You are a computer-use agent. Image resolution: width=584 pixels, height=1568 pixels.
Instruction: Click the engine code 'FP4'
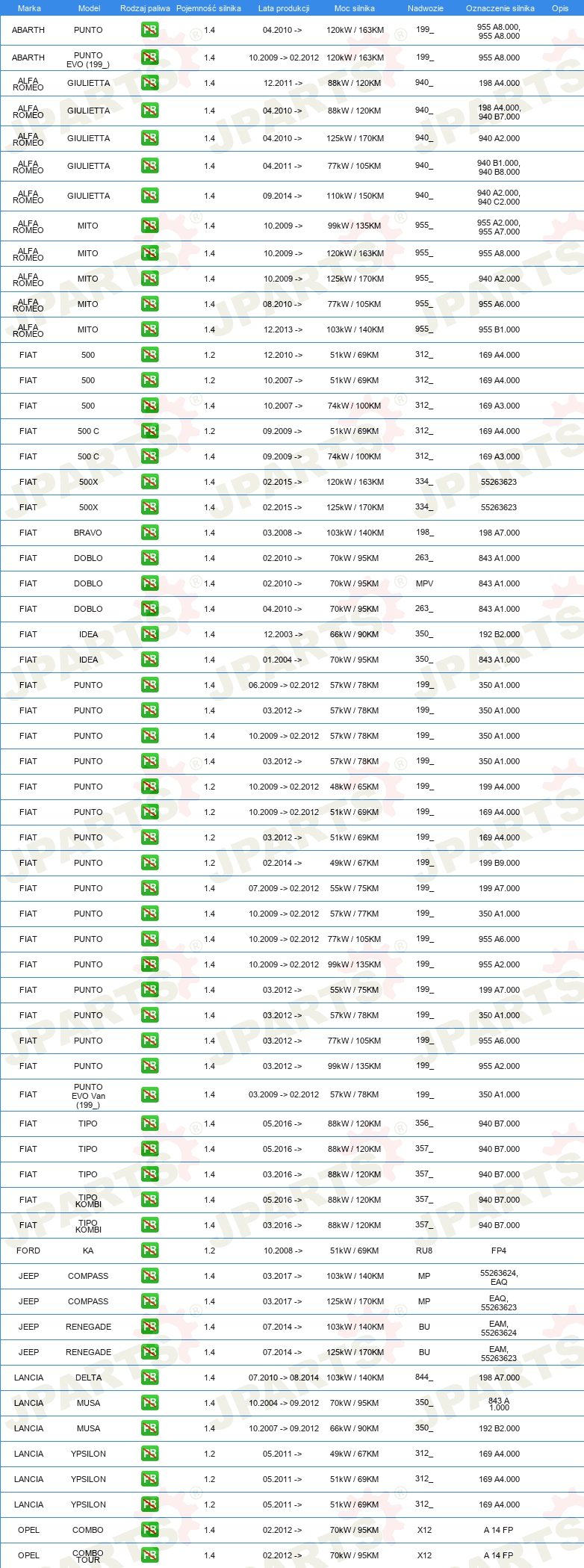click(x=499, y=1251)
